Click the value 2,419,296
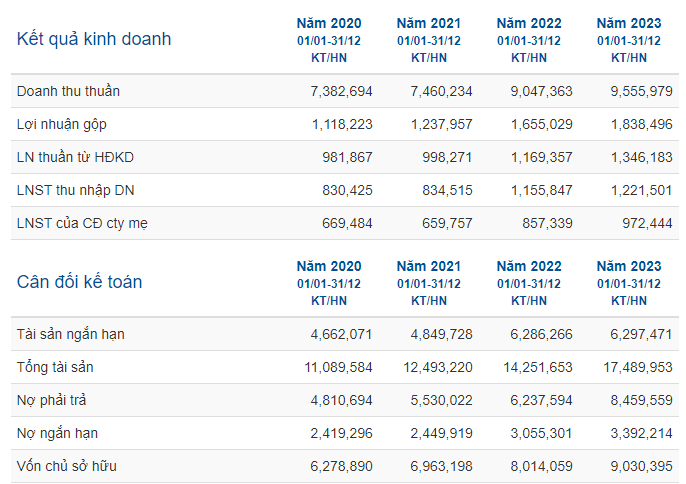This screenshot has width=686, height=484. click(x=341, y=434)
